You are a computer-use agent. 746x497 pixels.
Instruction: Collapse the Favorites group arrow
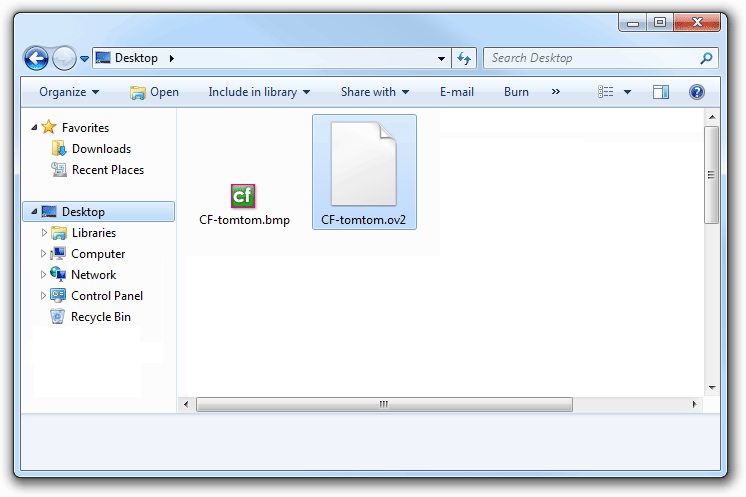pyautogui.click(x=35, y=128)
